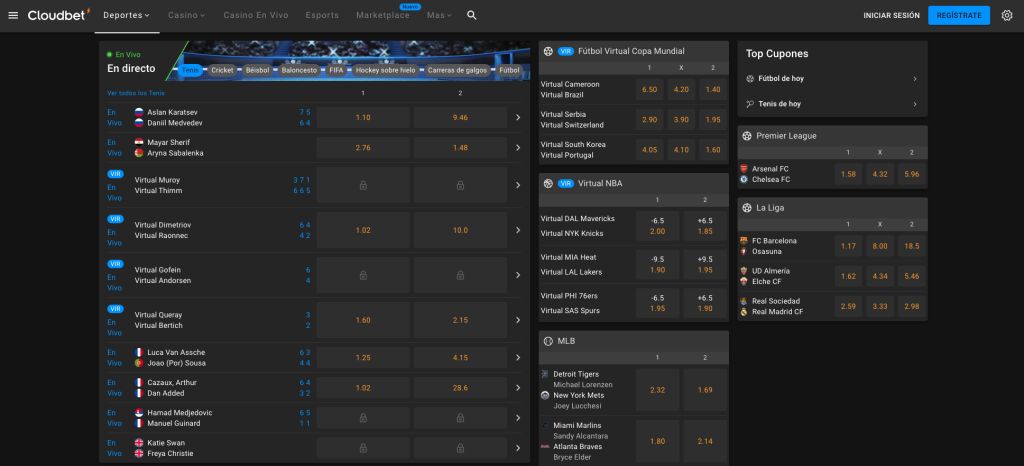
Task: Open the search magnifier icon
Action: (472, 15)
